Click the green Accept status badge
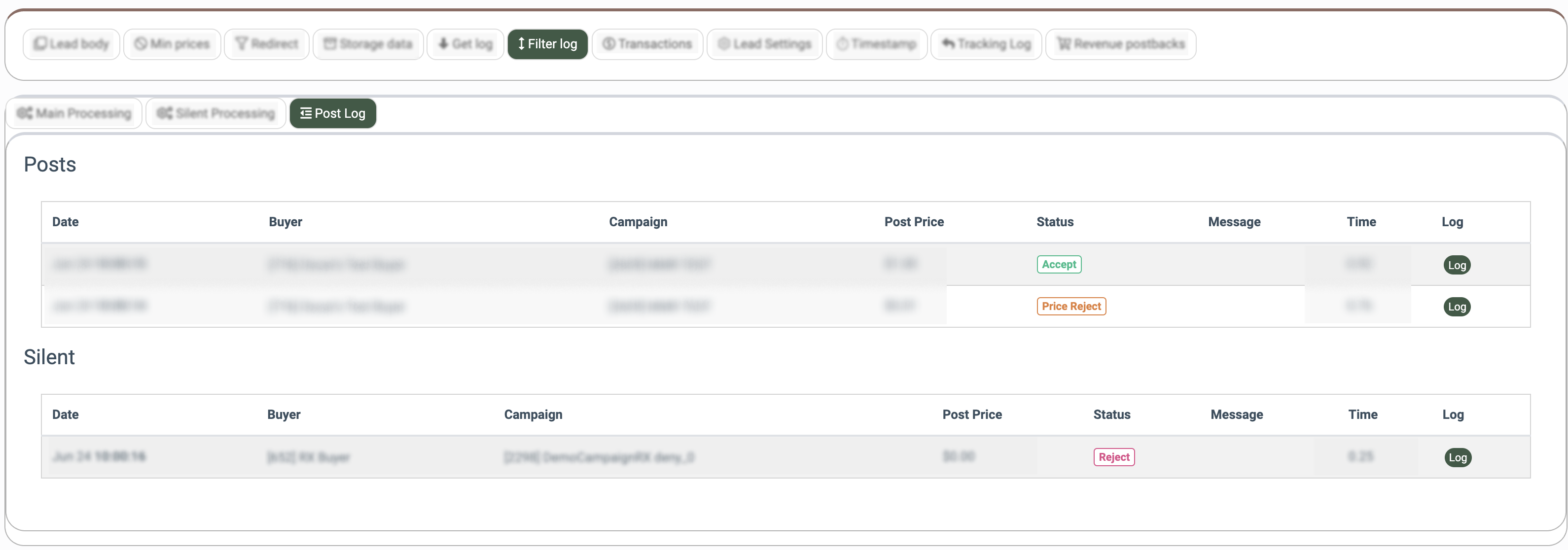The image size is (1568, 550). (x=1059, y=265)
